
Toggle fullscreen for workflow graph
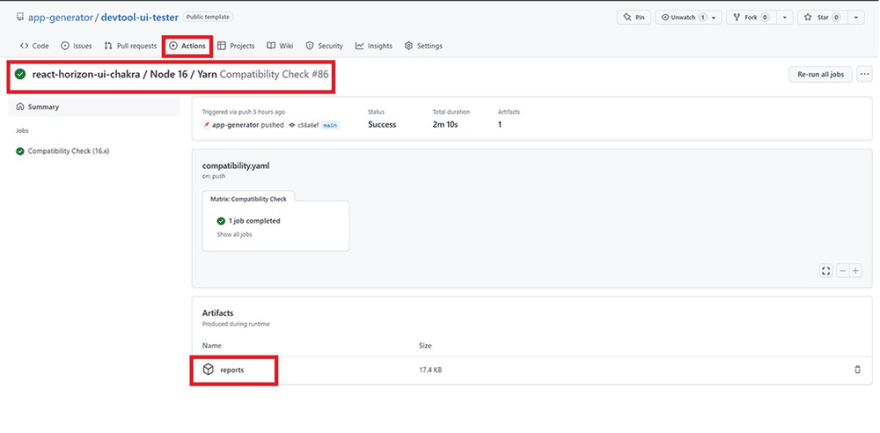click(826, 271)
